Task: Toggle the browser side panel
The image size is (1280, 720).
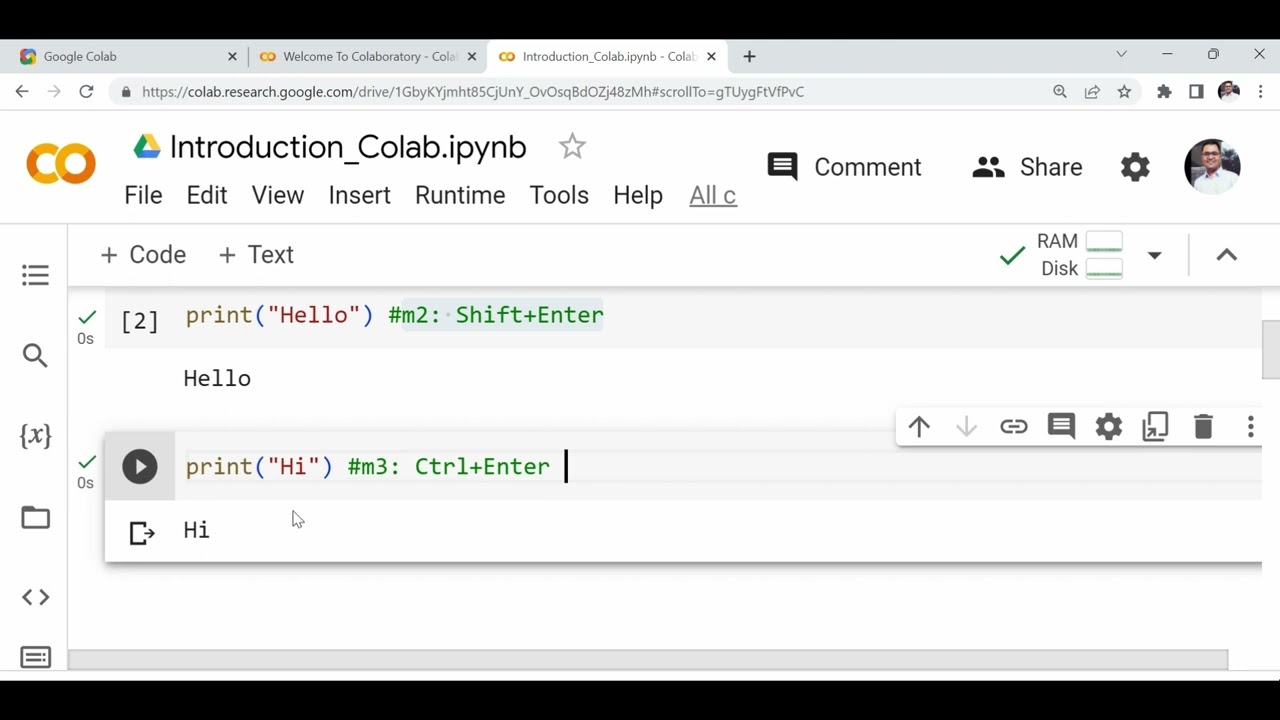Action: pyautogui.click(x=1196, y=92)
